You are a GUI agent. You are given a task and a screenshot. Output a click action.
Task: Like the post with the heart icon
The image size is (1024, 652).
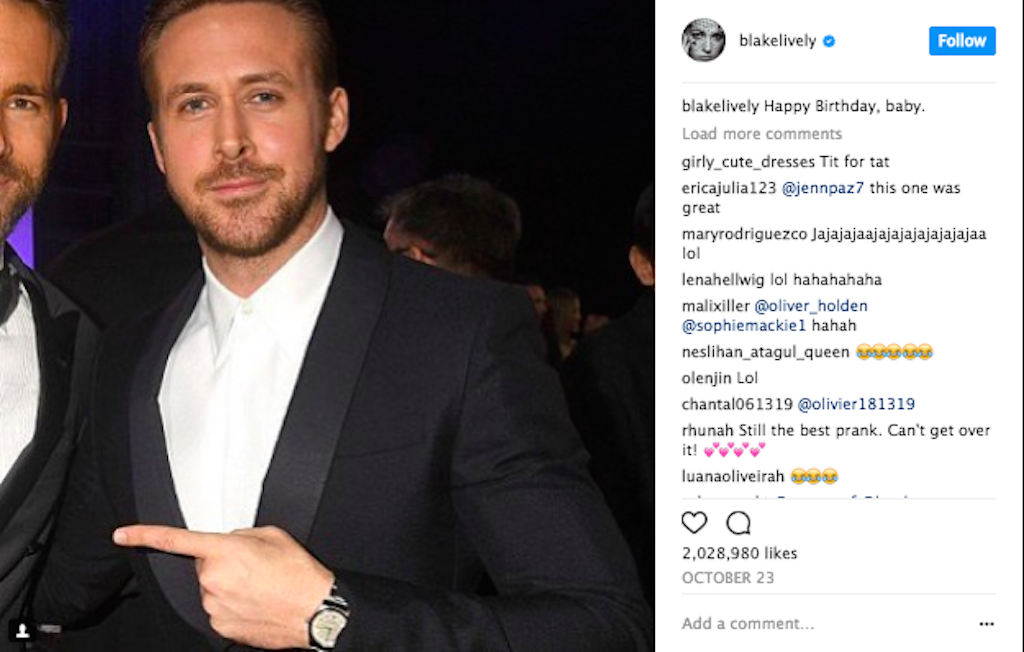pos(693,522)
